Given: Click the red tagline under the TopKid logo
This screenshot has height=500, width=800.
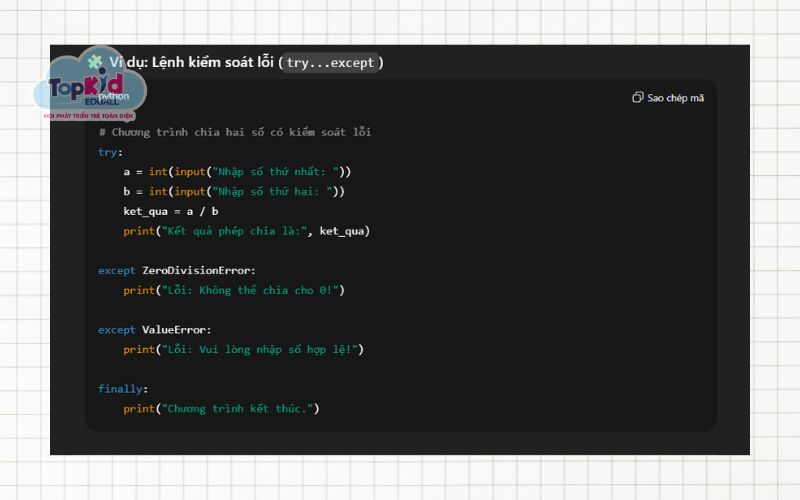Looking at the screenshot, I should coord(90,116).
